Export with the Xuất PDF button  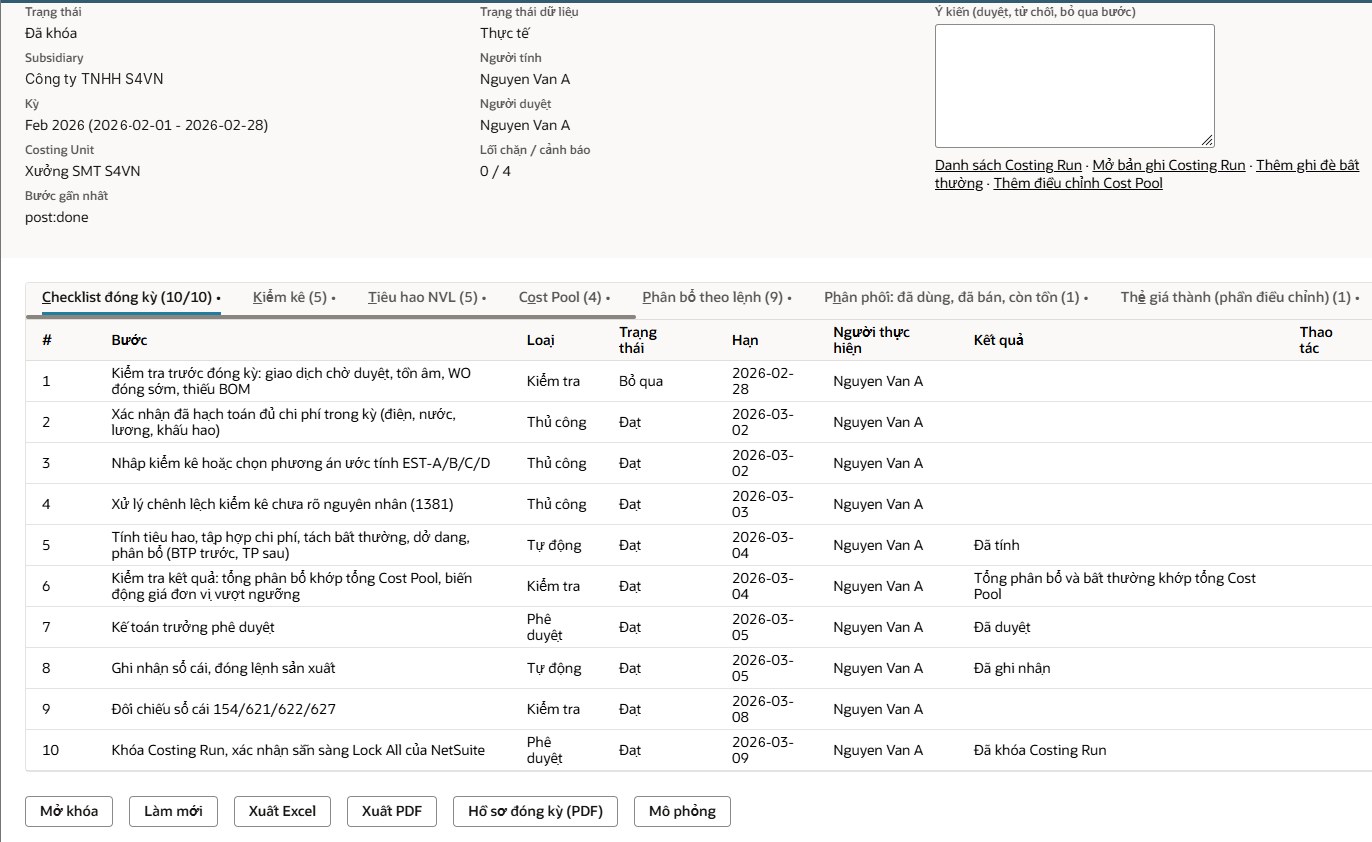coord(392,811)
